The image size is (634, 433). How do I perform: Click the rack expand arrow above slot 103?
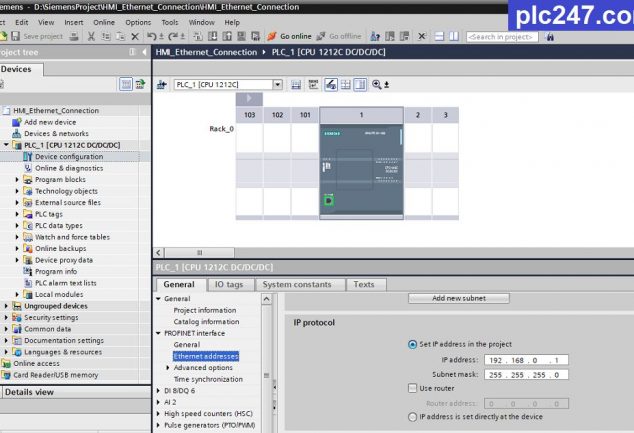coord(249,98)
